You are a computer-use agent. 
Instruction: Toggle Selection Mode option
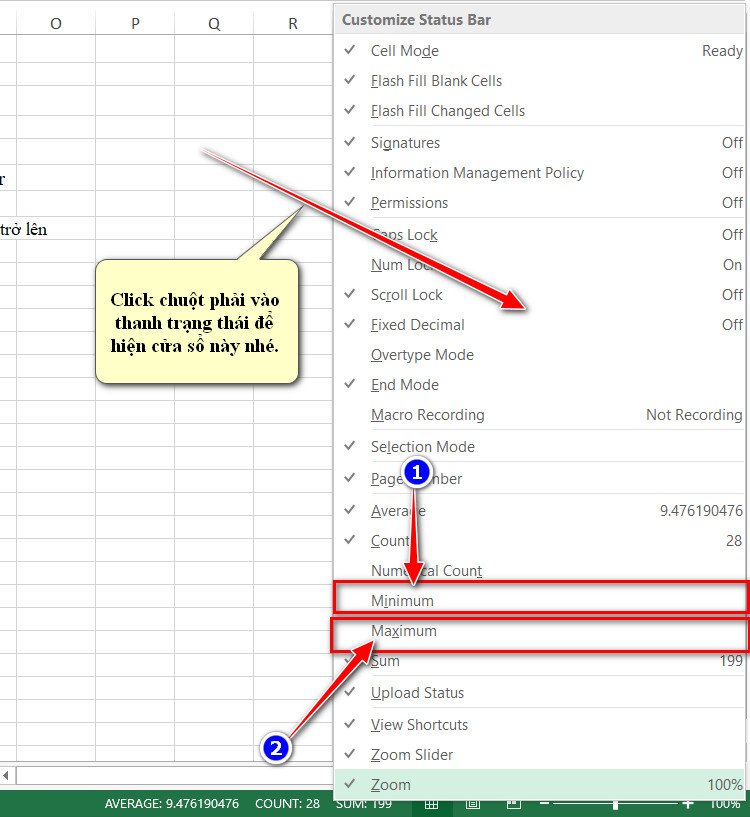point(539,447)
